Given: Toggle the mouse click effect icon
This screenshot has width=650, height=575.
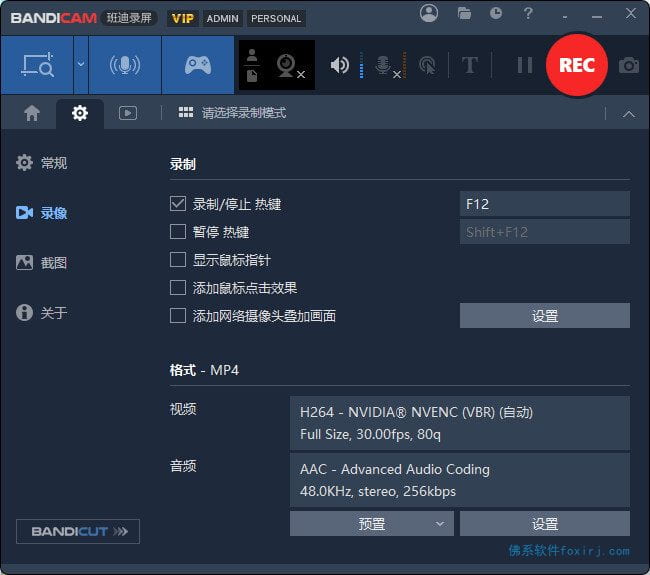Looking at the screenshot, I should point(428,66).
